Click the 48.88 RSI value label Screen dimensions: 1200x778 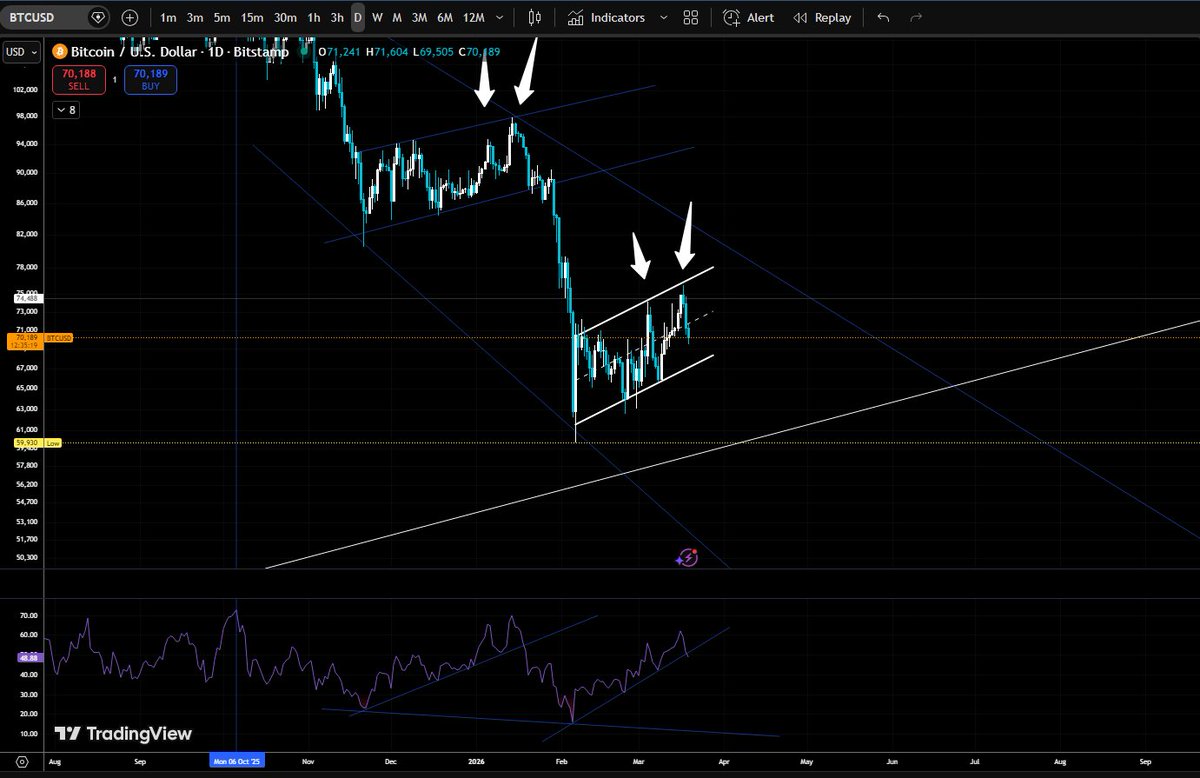pos(28,657)
